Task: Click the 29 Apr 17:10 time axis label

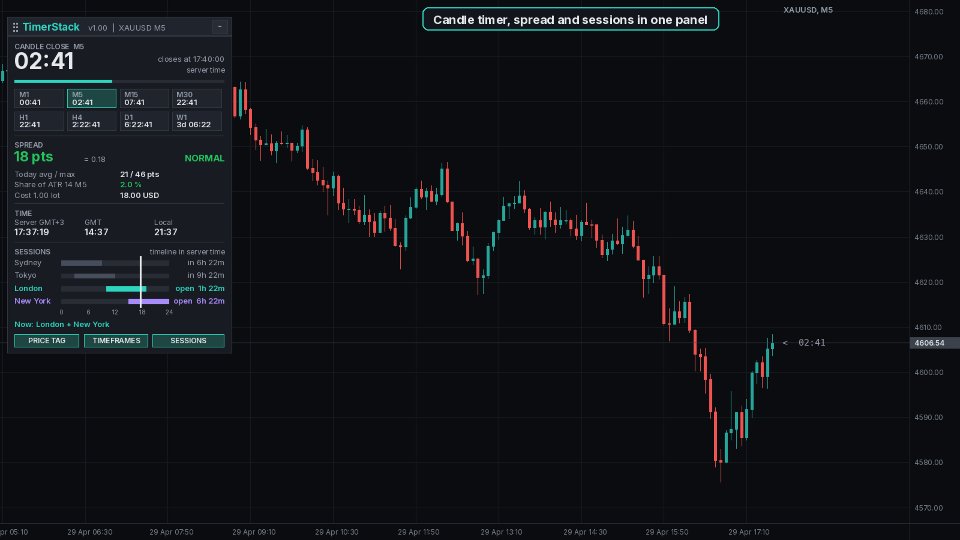Action: 749,532
